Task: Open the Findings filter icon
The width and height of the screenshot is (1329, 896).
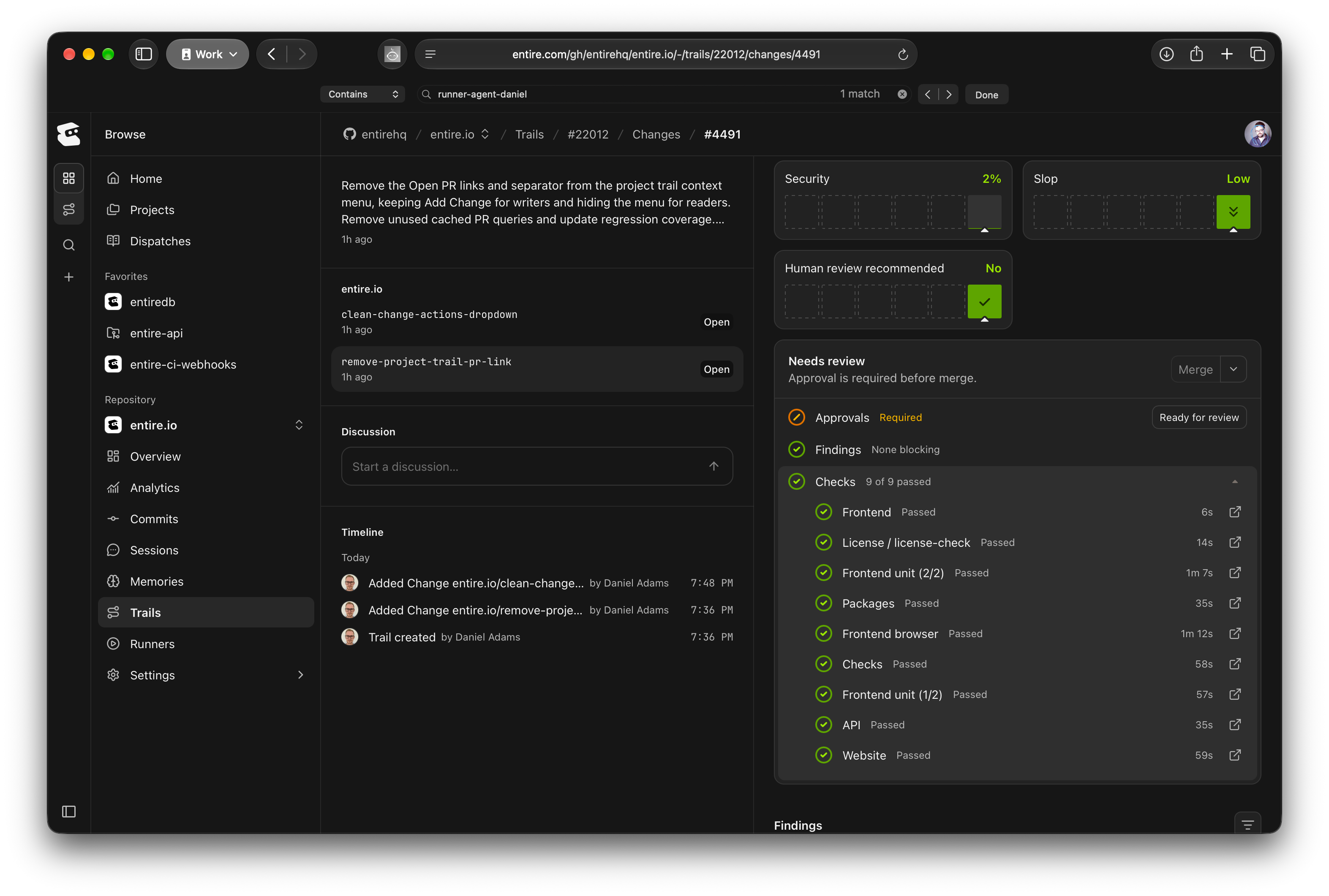Action: coord(1247,825)
